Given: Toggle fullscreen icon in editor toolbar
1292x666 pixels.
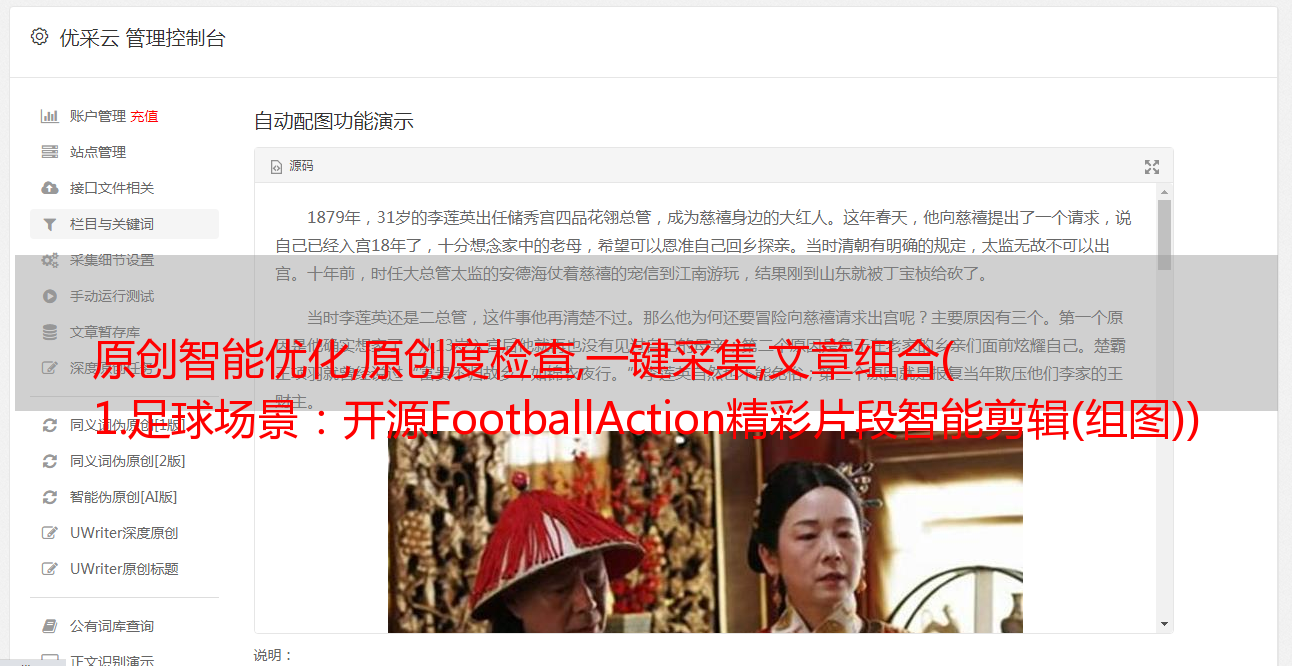Looking at the screenshot, I should coord(1152,167).
